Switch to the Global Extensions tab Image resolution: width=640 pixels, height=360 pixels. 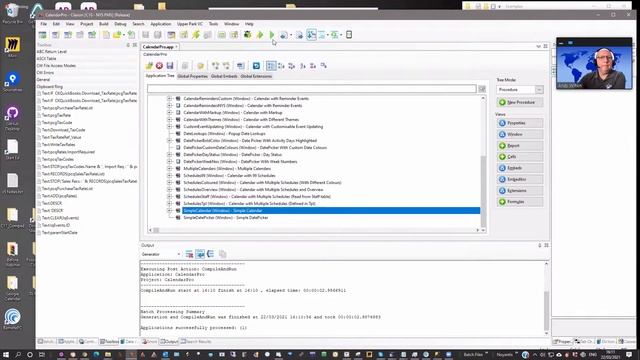(x=256, y=76)
